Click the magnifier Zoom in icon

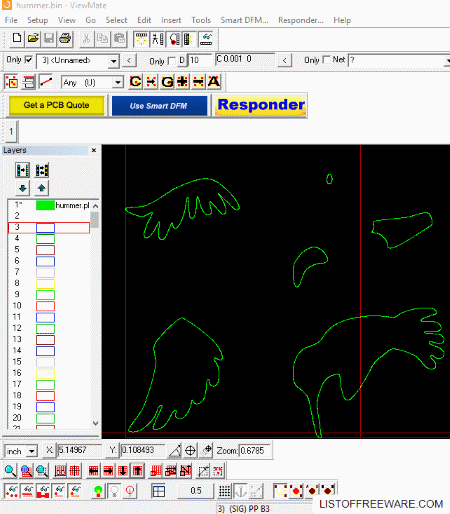[10, 471]
